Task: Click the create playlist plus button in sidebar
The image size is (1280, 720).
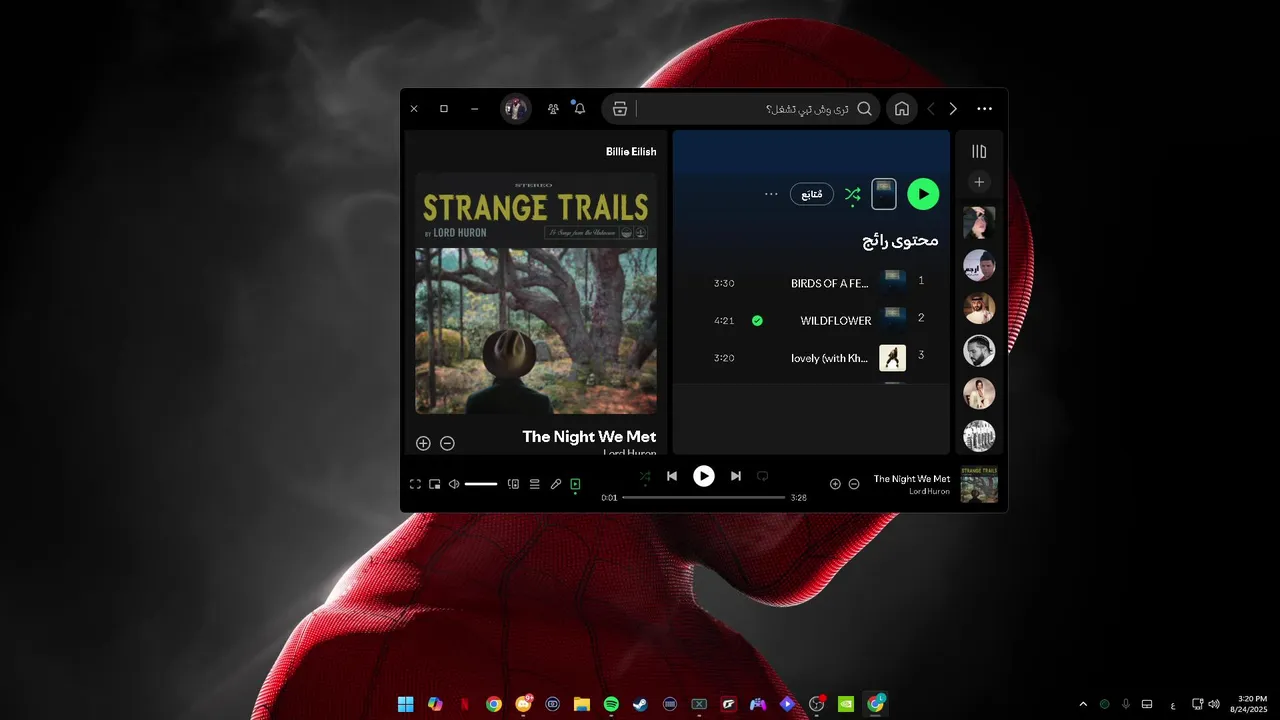Action: click(x=979, y=182)
